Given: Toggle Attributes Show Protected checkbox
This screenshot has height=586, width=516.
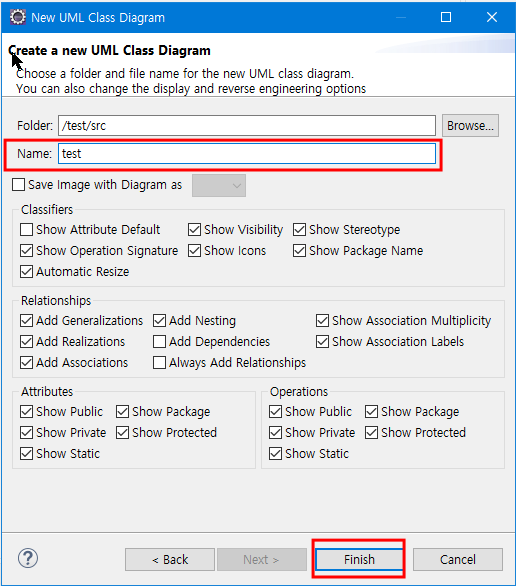Looking at the screenshot, I should pyautogui.click(x=123, y=433).
